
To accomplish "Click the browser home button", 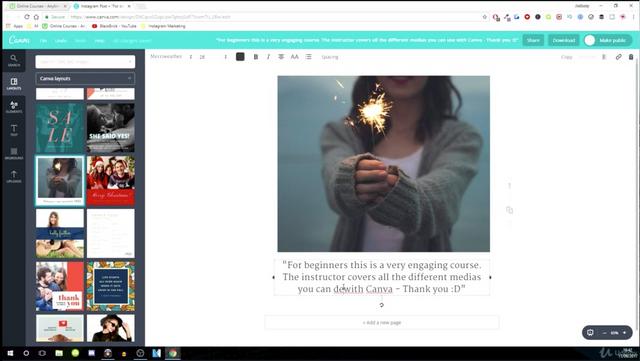I will click(36, 17).
